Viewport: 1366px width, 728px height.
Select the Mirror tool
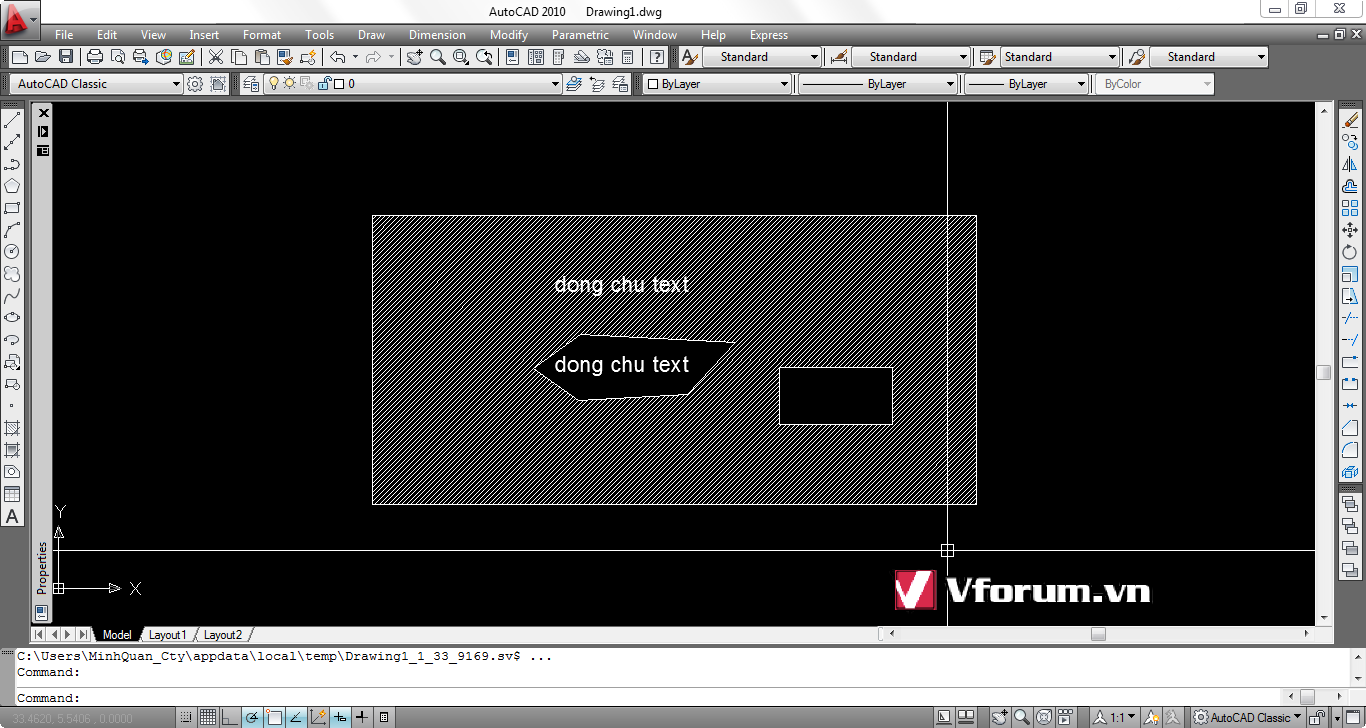(1350, 164)
